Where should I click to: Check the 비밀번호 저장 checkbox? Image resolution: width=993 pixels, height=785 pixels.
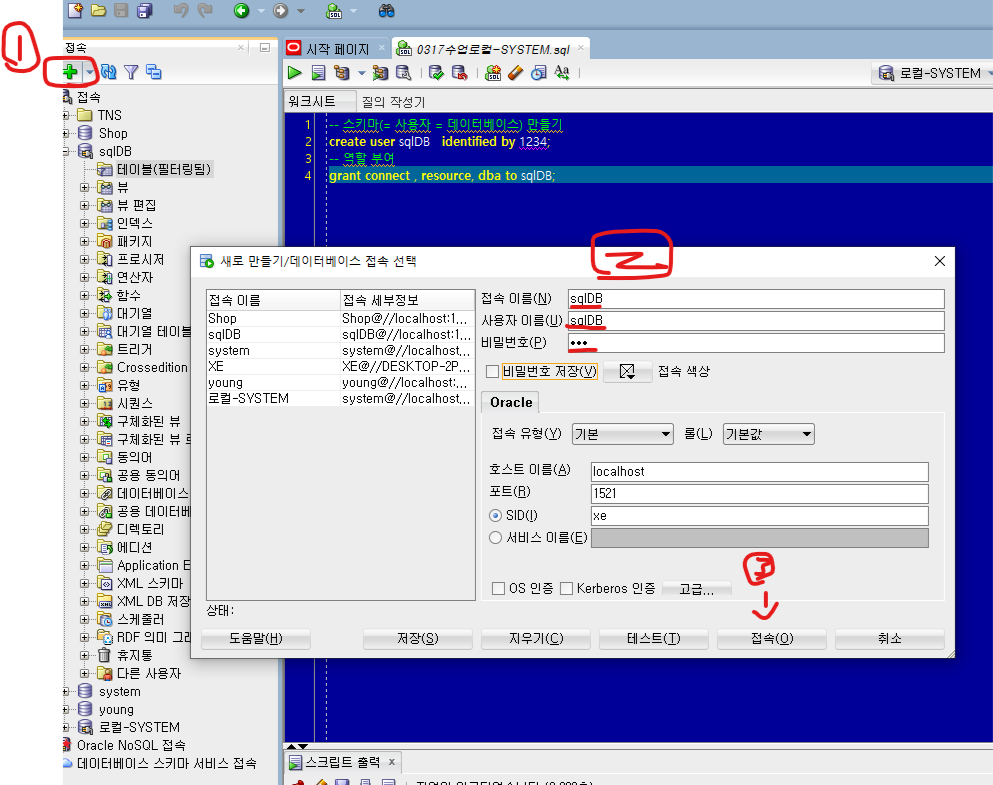(x=492, y=372)
